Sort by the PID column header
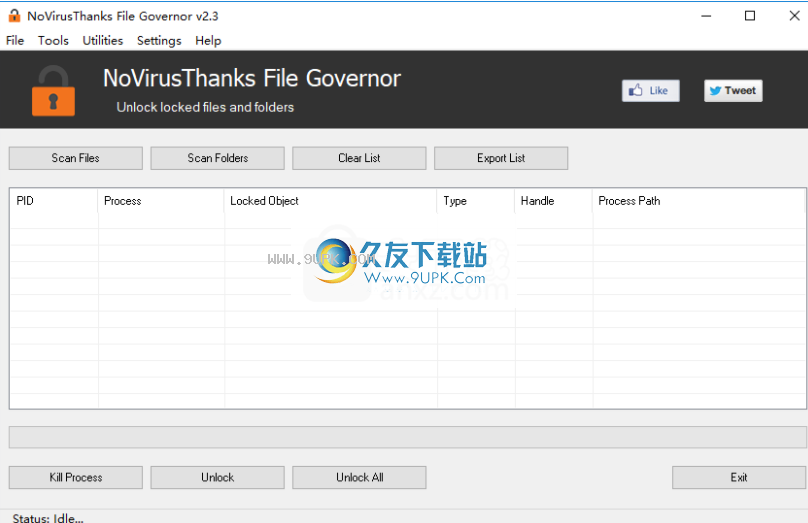This screenshot has height=523, width=808. click(54, 201)
